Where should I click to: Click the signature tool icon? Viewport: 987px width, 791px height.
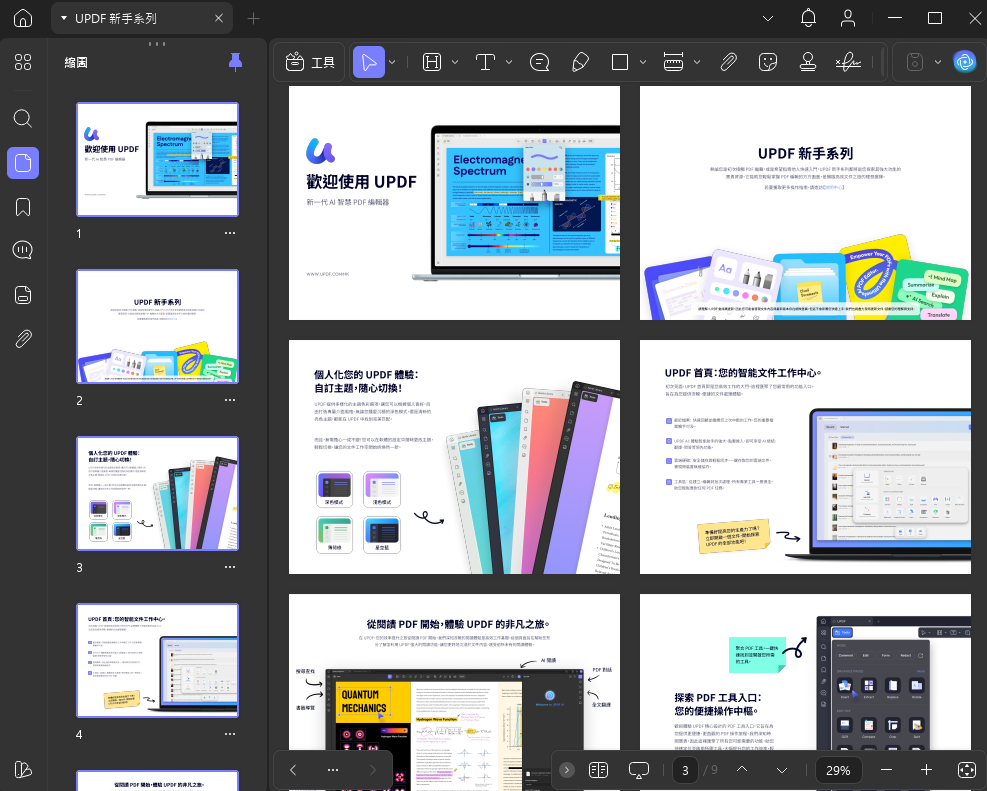pyautogui.click(x=848, y=62)
